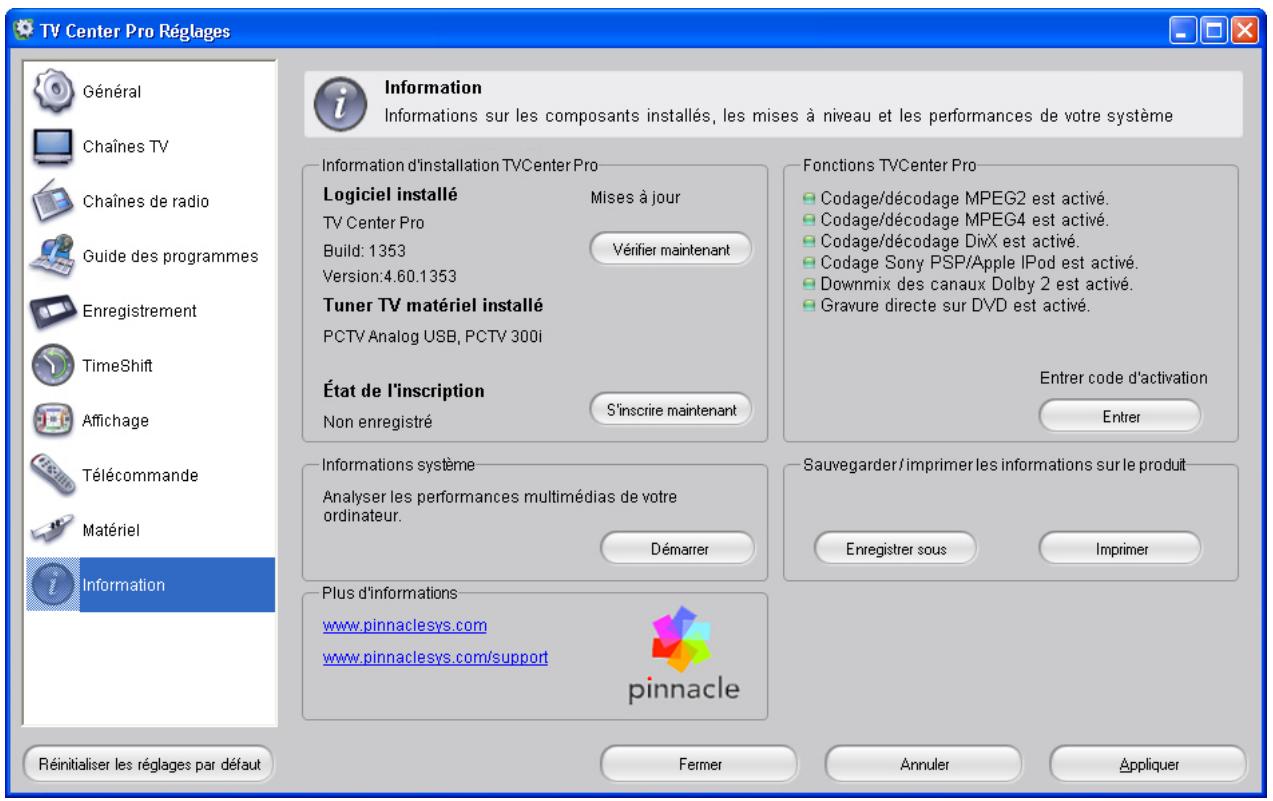Click the Build: 1353 text

(364, 249)
